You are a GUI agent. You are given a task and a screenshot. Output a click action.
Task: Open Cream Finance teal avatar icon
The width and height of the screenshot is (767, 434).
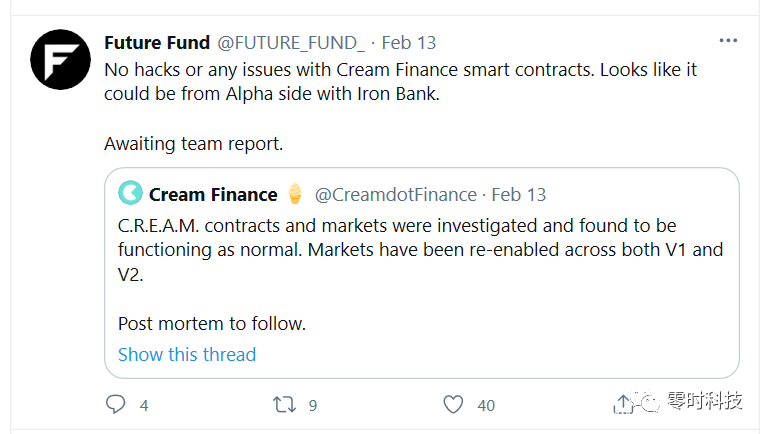[131, 193]
